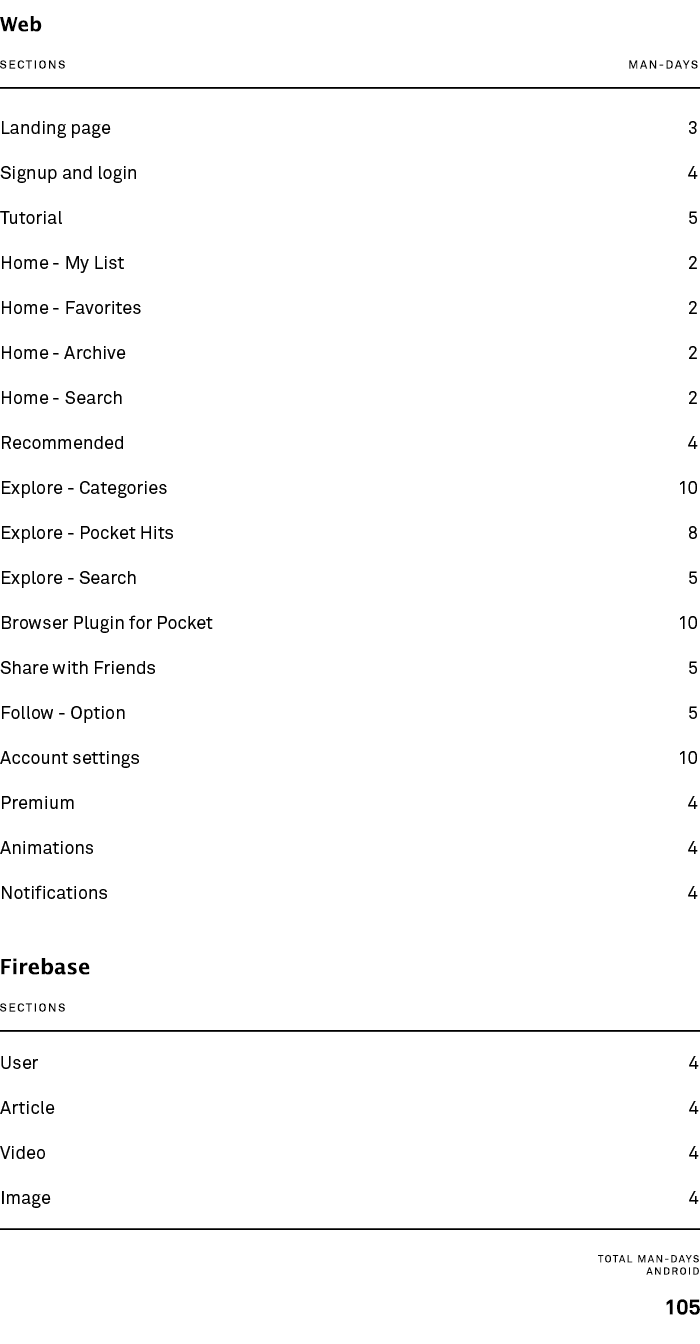
Task: Click the Firebase heading
Action: pos(45,967)
